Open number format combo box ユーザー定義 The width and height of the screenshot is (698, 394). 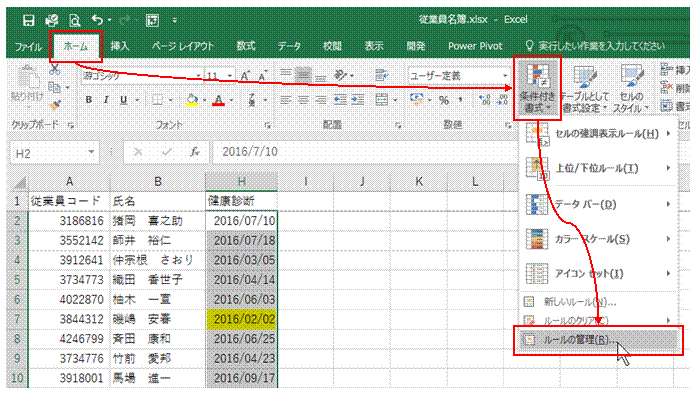click(x=458, y=76)
